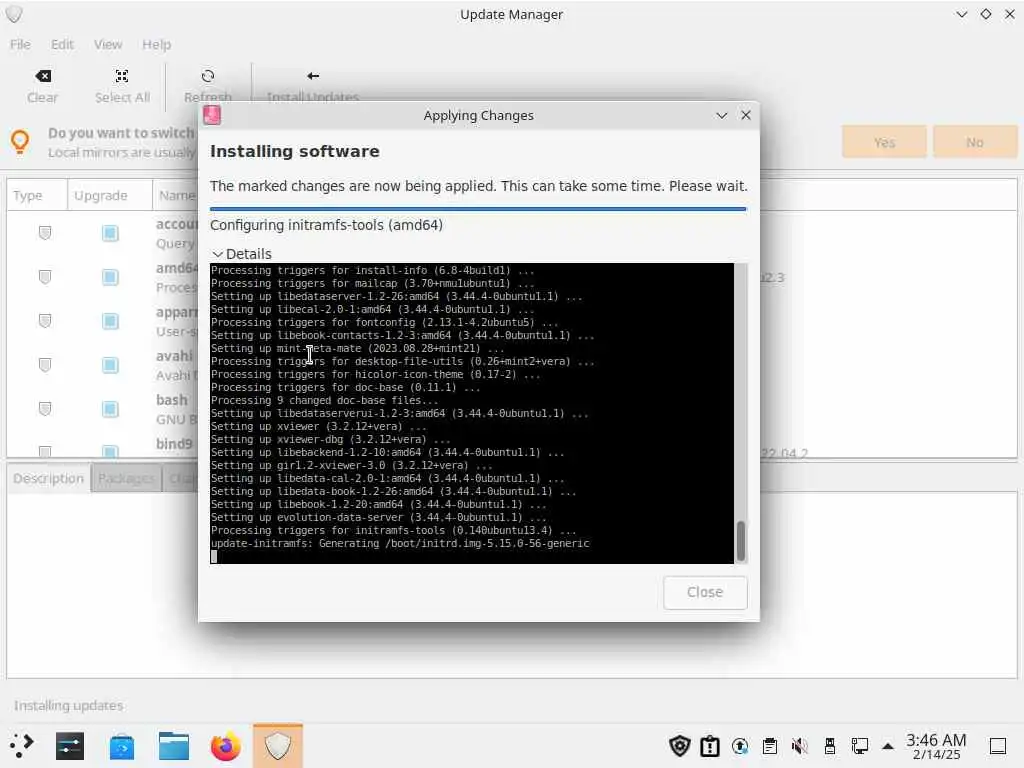1024x768 pixels.
Task: Click the lightbulb mirror hint icon
Action: click(20, 142)
